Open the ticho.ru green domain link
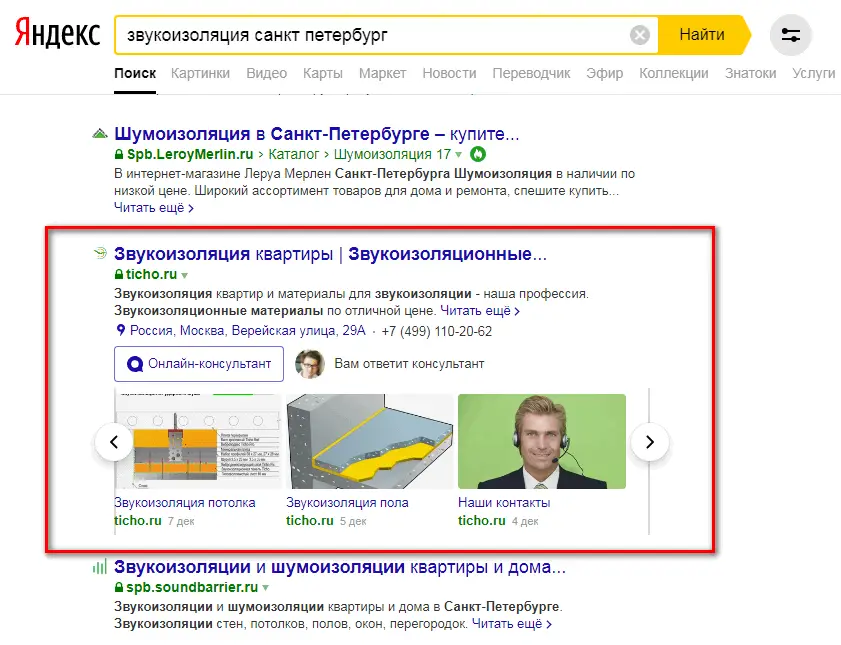The width and height of the screenshot is (841, 645). click(151, 275)
